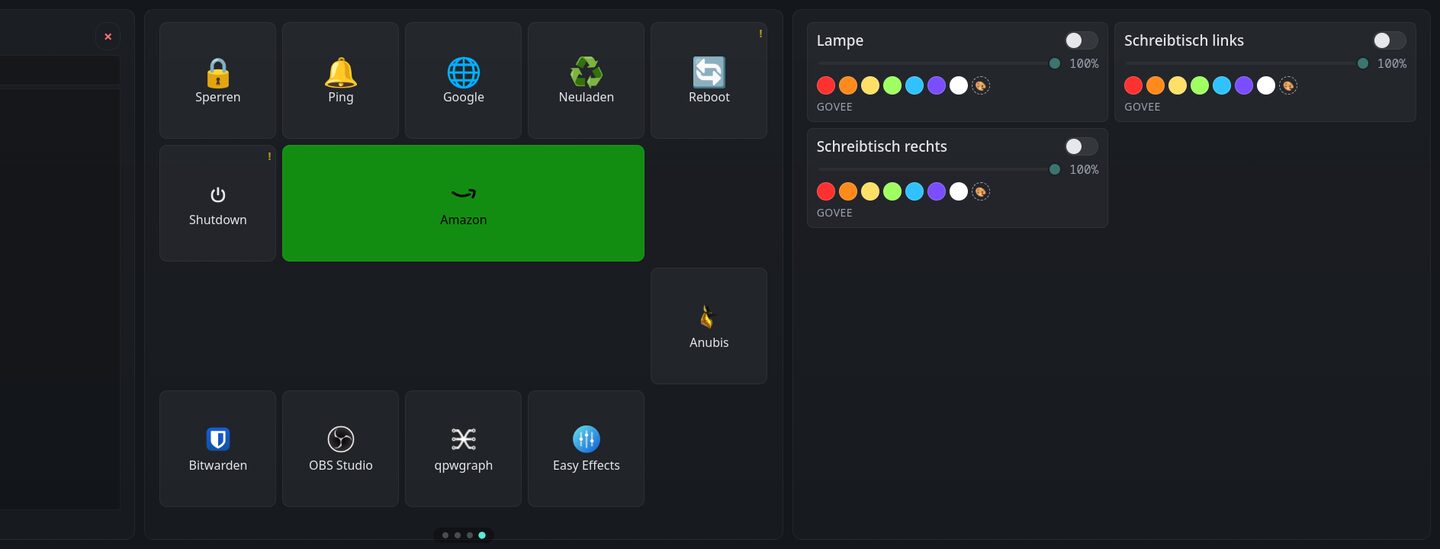
Task: Set Schreibtisch links color to orange
Action: click(x=1155, y=86)
